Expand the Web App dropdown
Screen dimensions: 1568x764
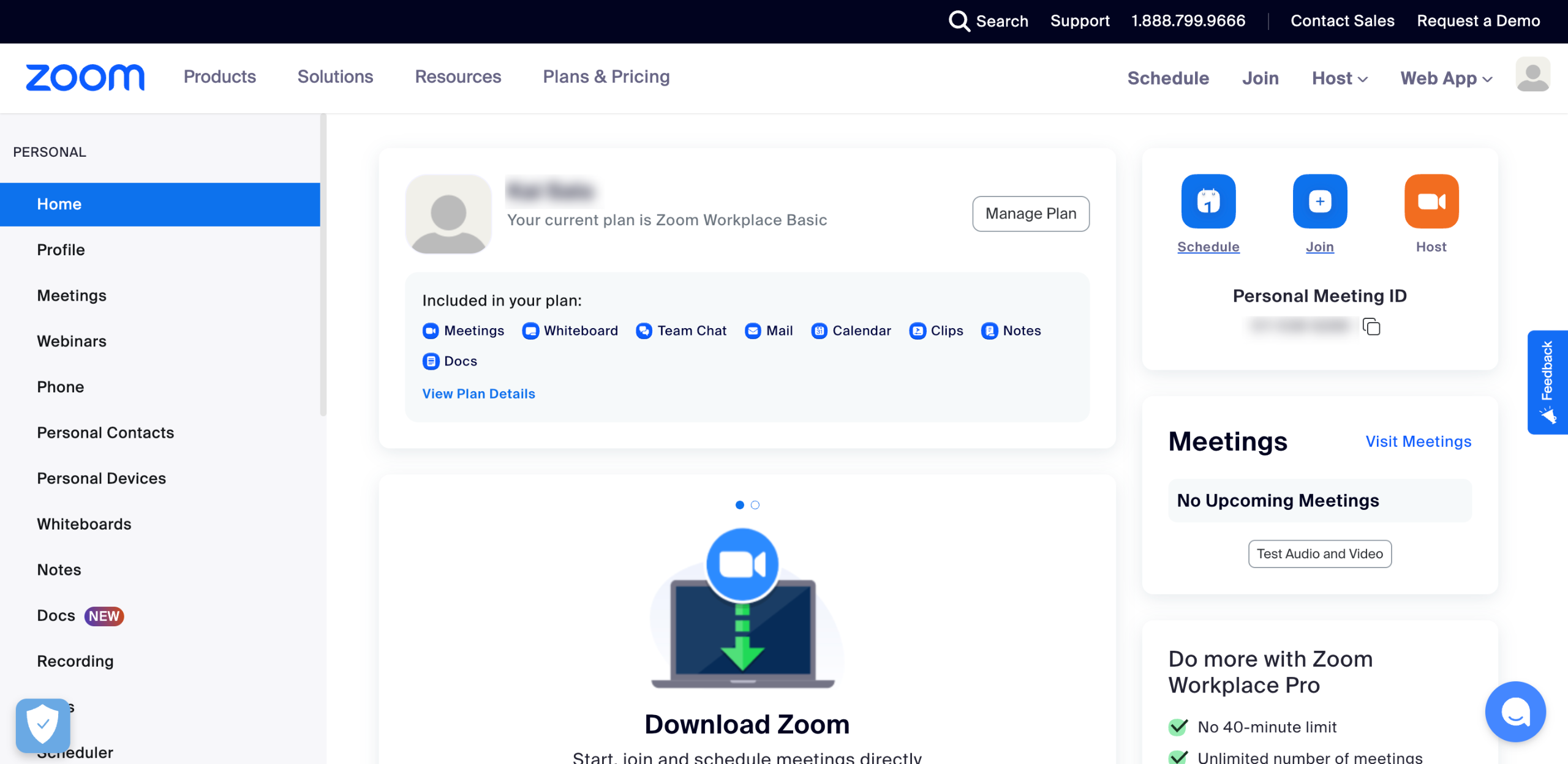tap(1446, 78)
